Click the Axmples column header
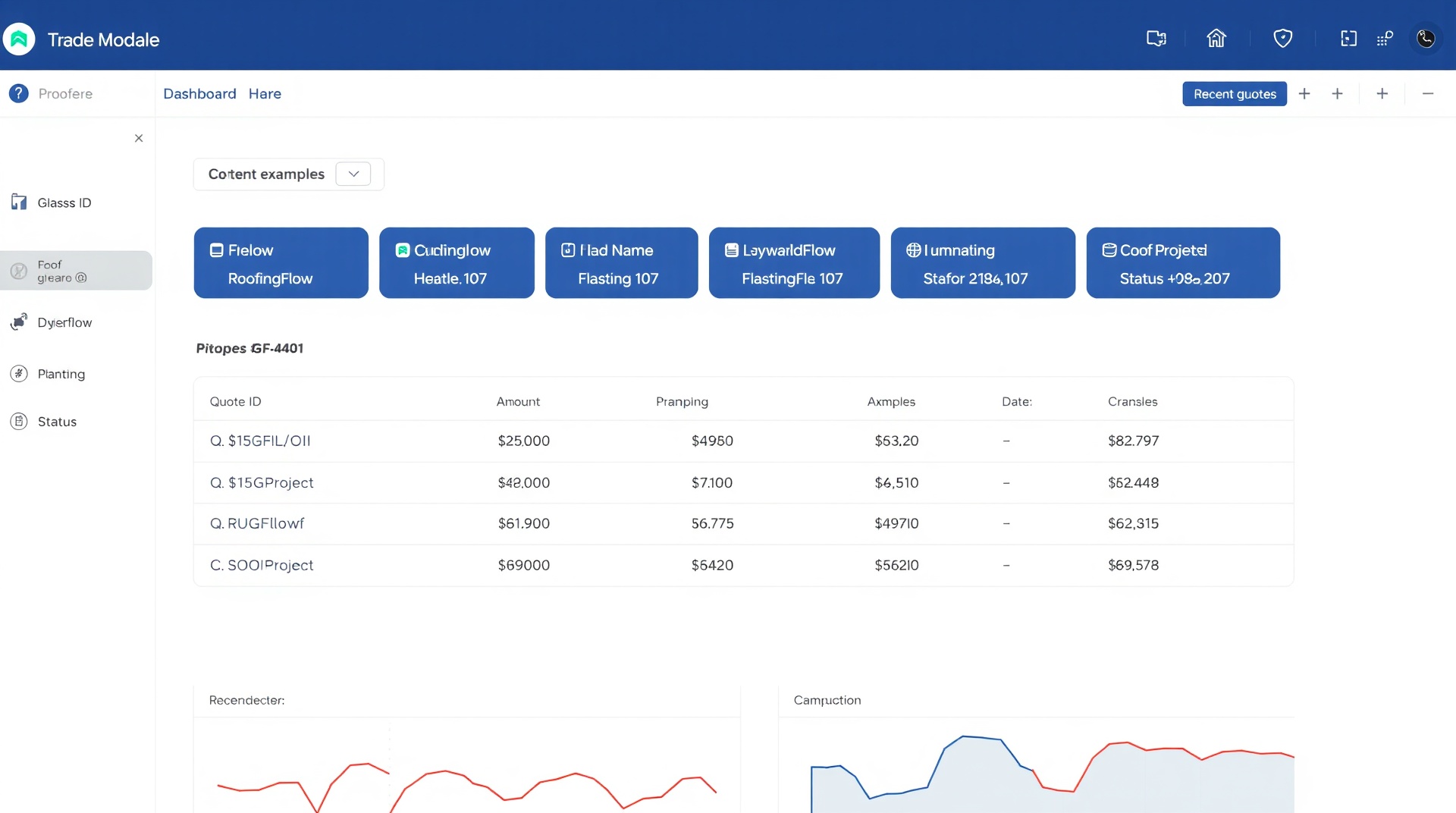Screen dimensions: 1456x813 pos(891,401)
